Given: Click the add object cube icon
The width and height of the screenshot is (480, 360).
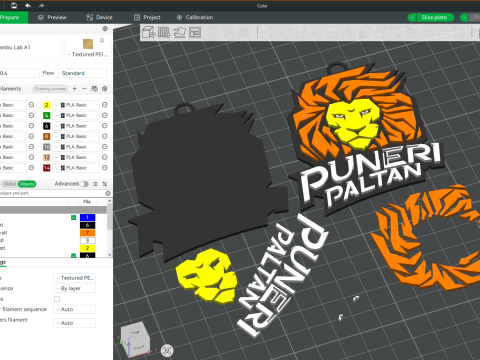Looking at the screenshot, I should pyautogui.click(x=149, y=32).
